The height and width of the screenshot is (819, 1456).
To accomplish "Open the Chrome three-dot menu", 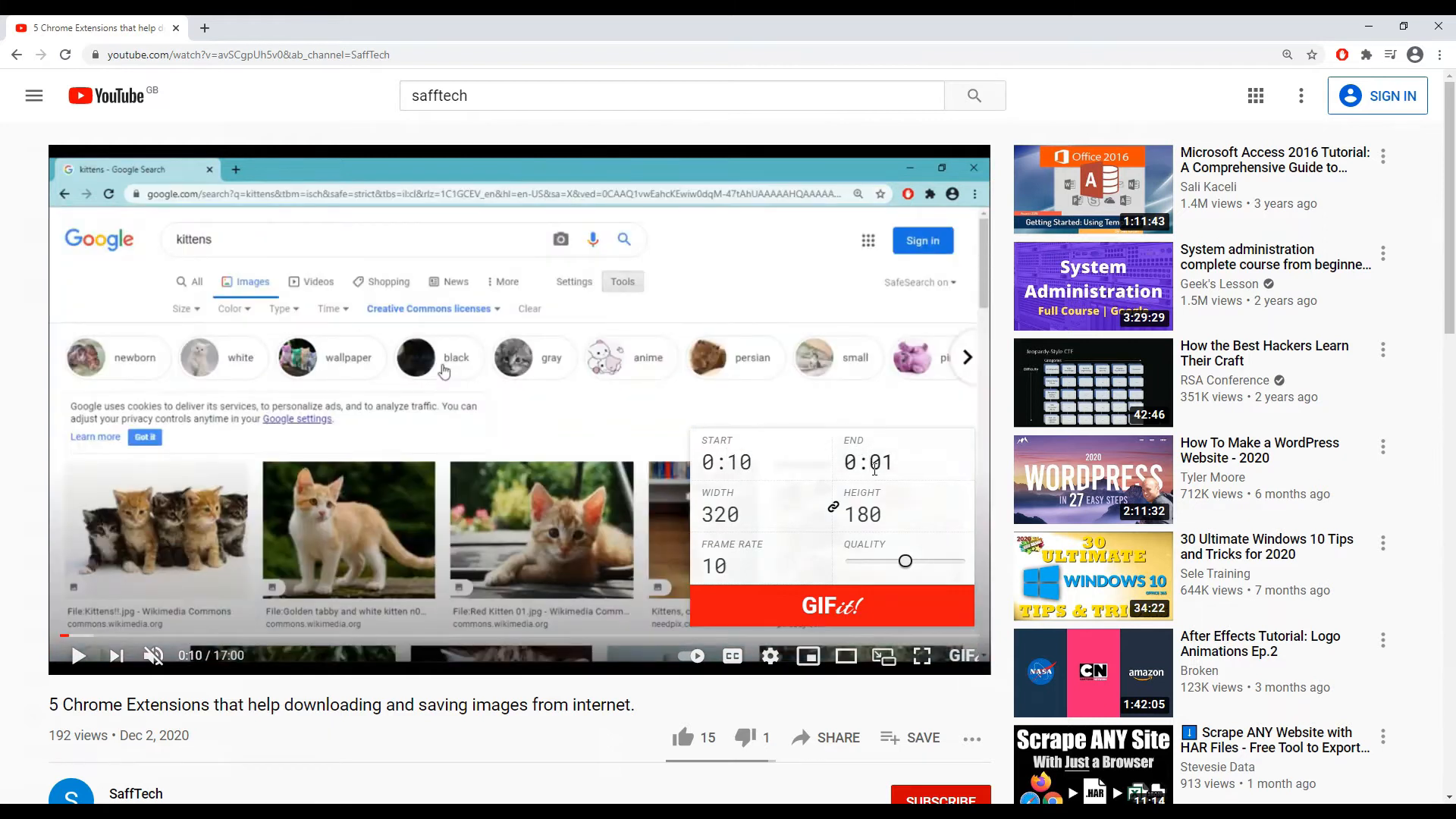I will coord(1439,55).
